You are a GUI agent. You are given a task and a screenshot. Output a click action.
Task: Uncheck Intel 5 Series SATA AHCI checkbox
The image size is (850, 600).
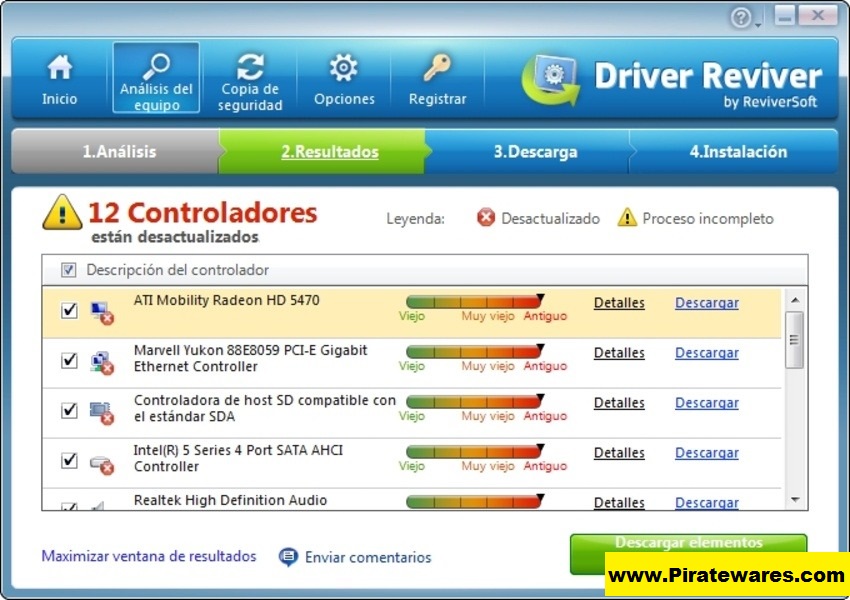(x=69, y=461)
